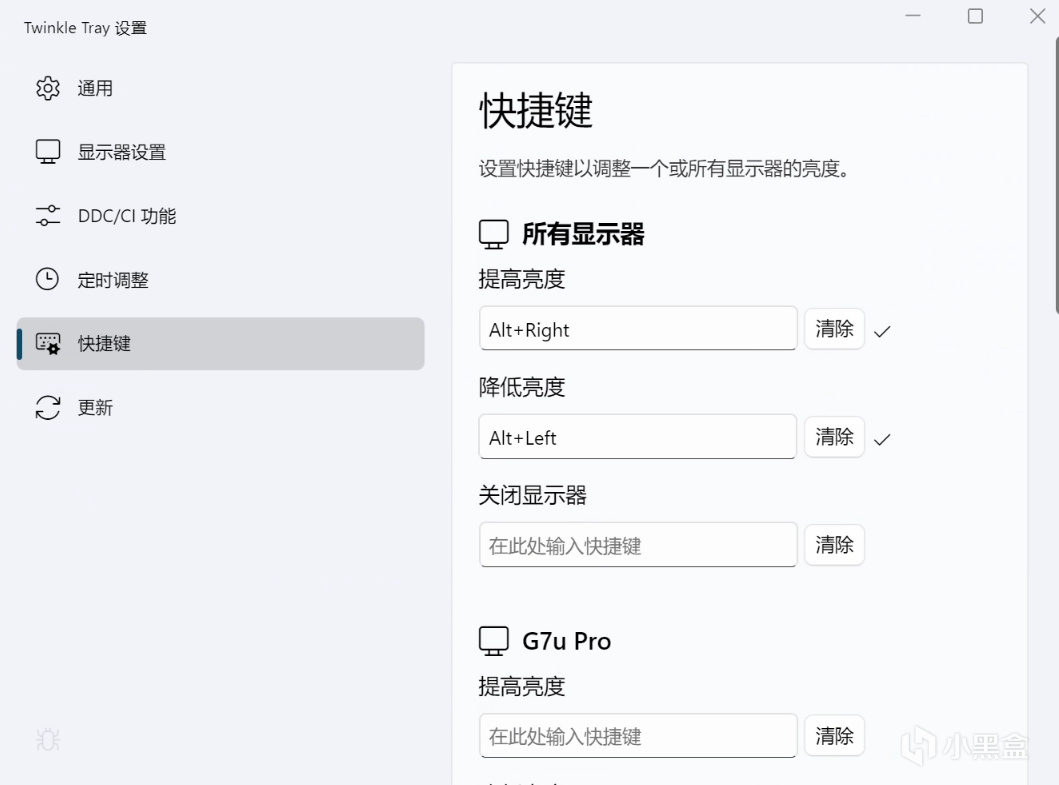Clear the Alt+Right brightness hotkey
1059x785 pixels.
[x=834, y=329]
